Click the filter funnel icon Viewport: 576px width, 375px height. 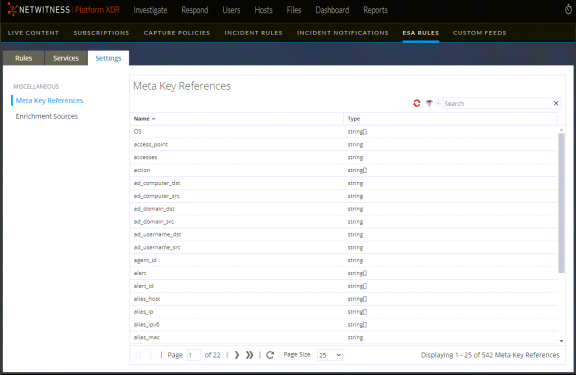tap(429, 104)
